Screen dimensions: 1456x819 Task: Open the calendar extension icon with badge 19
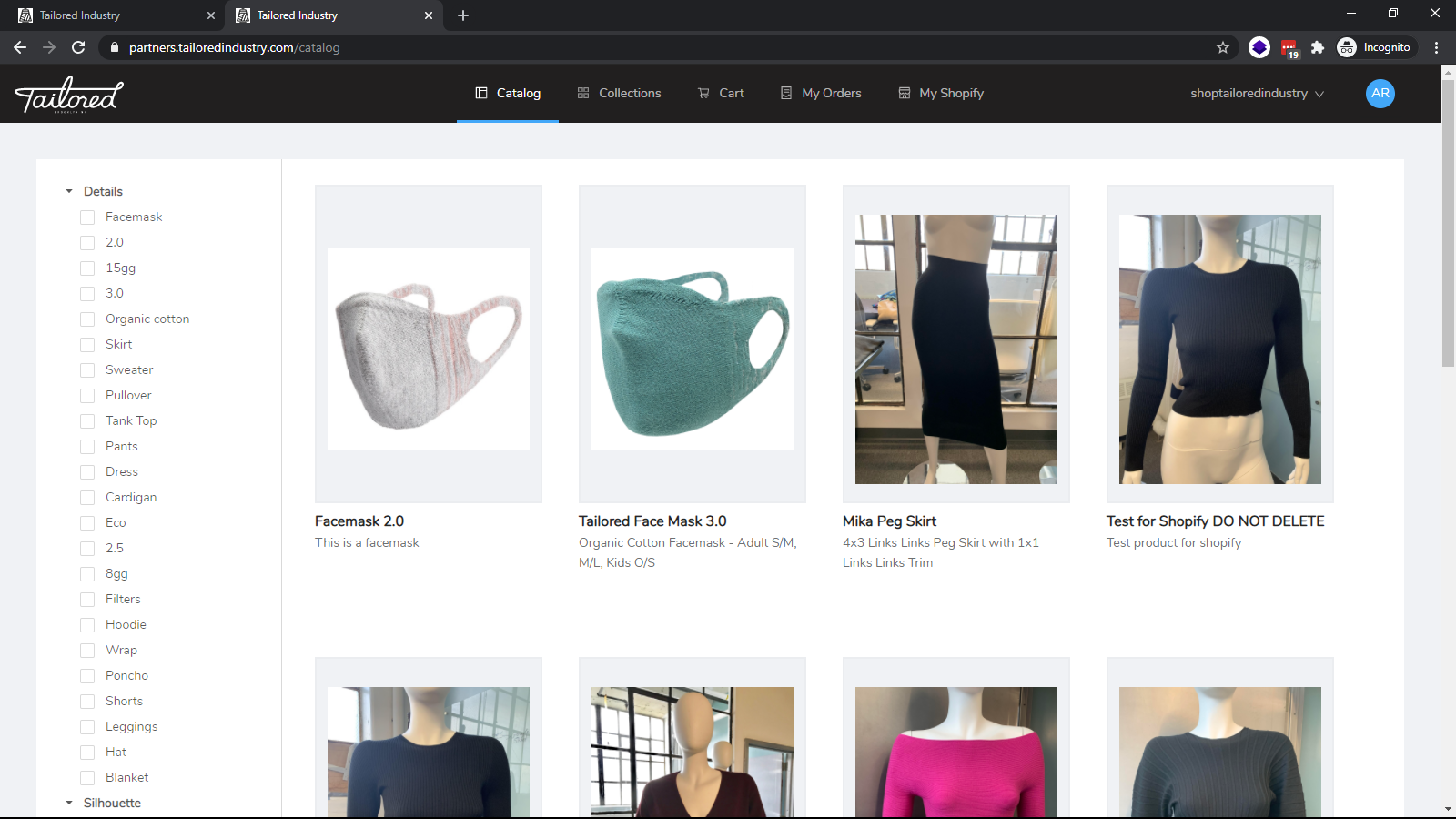(1289, 48)
